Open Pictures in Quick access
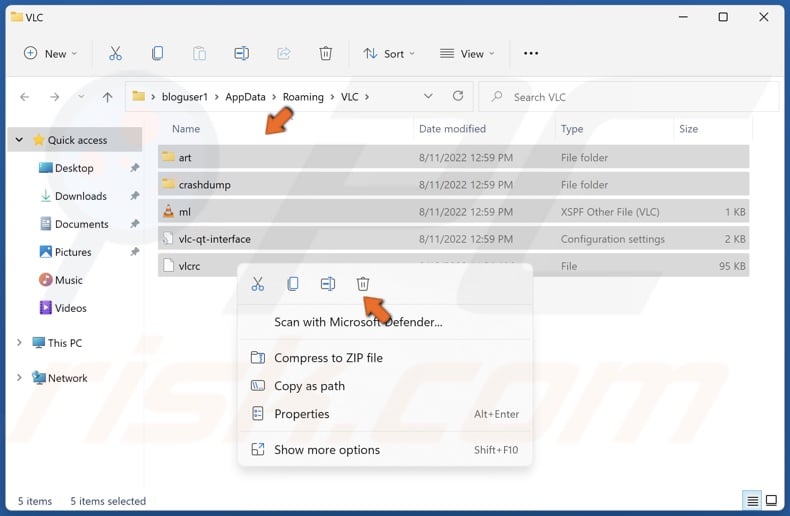The image size is (790, 516). [73, 252]
